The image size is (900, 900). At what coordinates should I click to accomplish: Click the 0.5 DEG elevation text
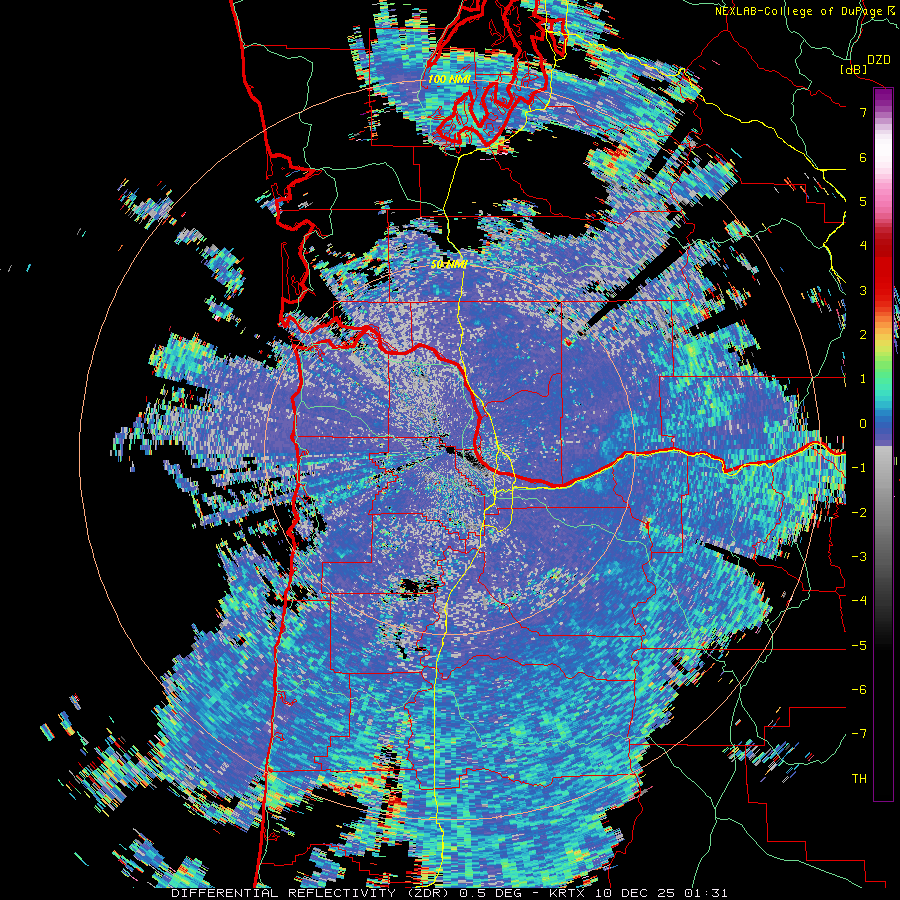pos(493,893)
